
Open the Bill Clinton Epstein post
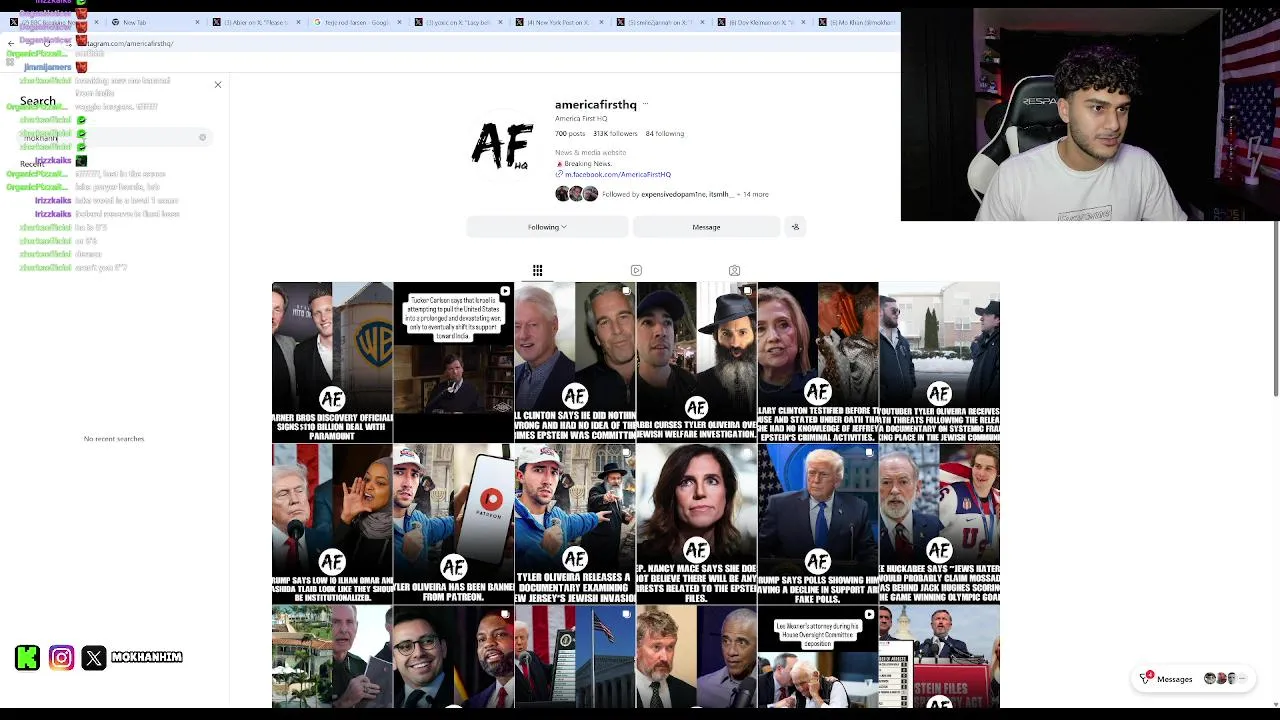(x=575, y=362)
